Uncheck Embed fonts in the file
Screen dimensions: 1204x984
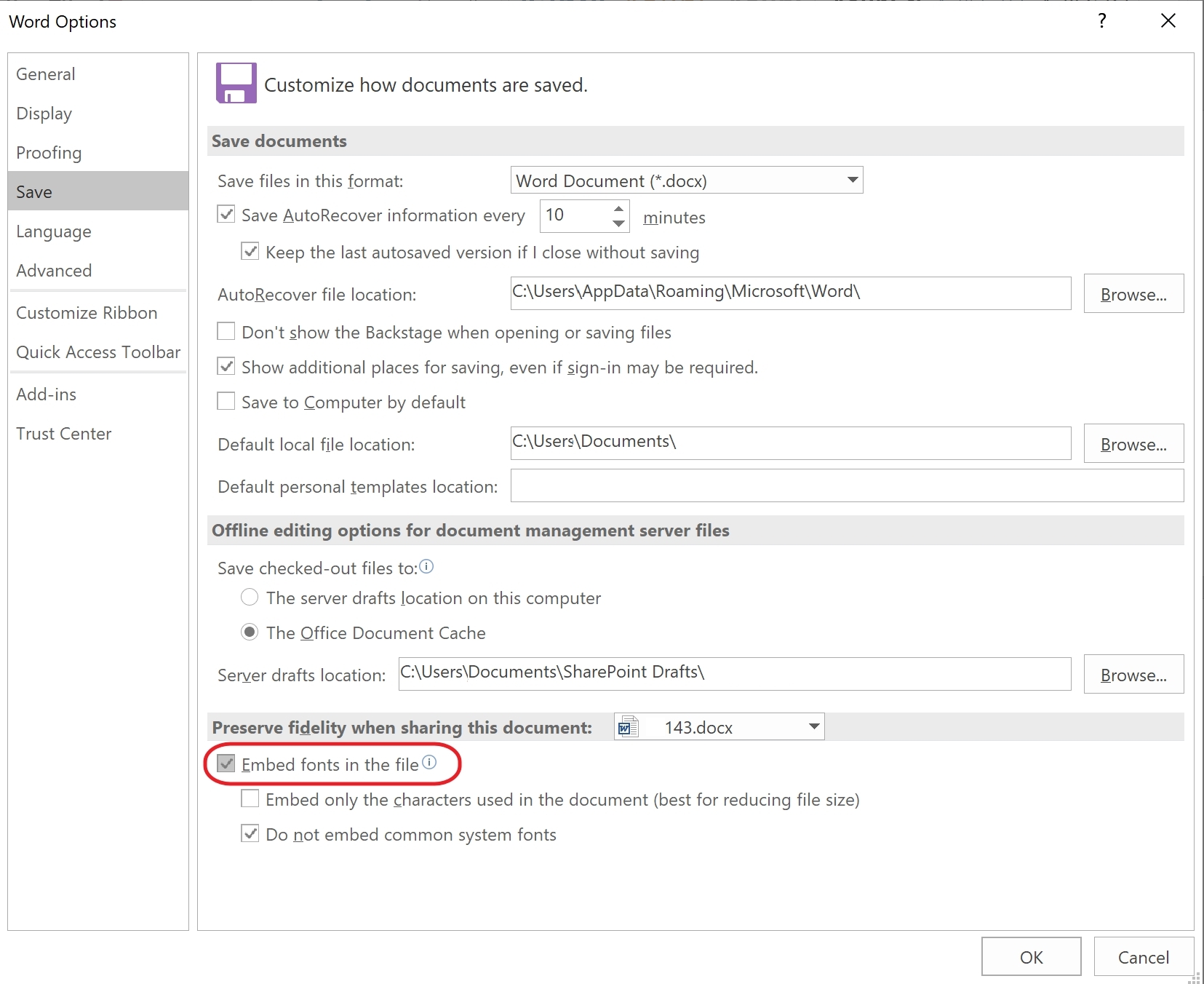point(226,763)
